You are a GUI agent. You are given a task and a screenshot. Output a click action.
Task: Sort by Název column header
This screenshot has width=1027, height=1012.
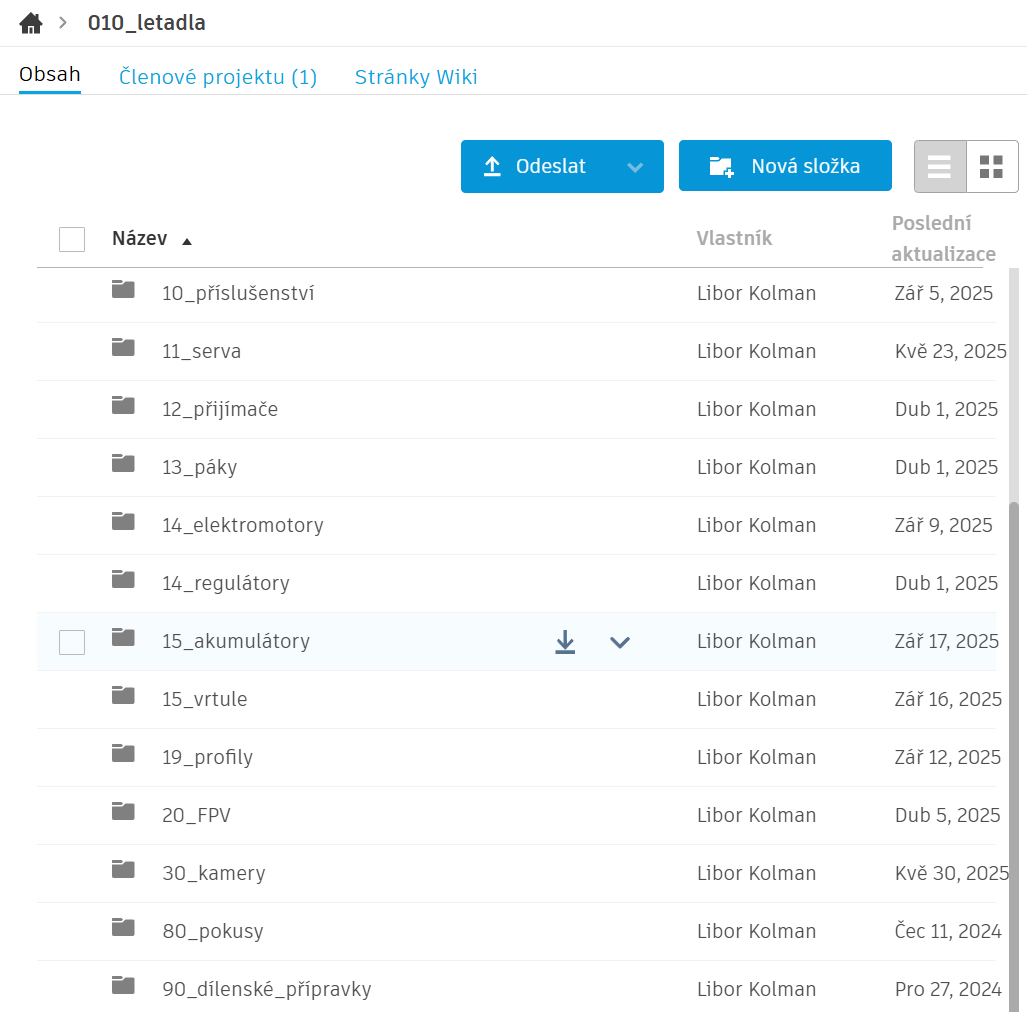[140, 239]
